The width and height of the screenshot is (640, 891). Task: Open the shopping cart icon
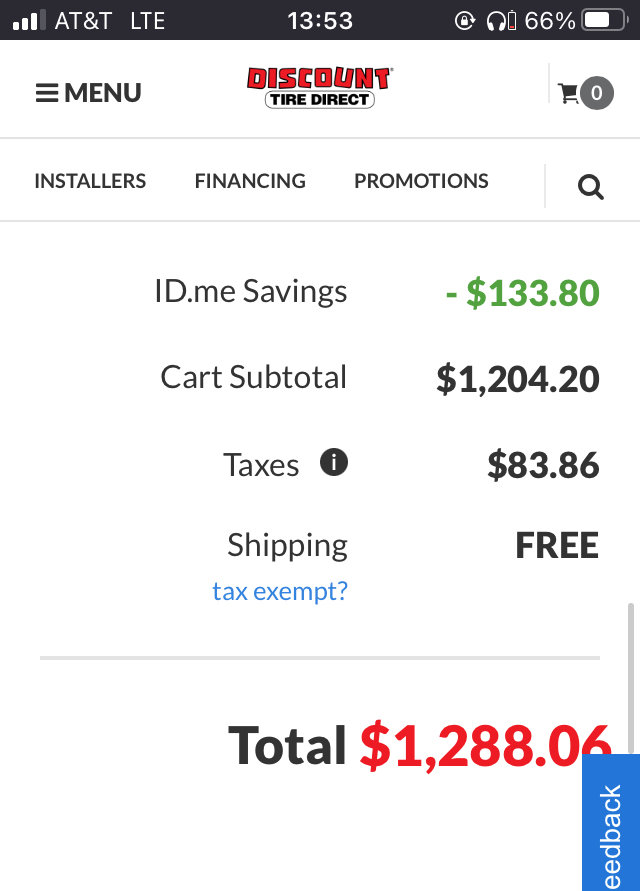click(x=568, y=93)
